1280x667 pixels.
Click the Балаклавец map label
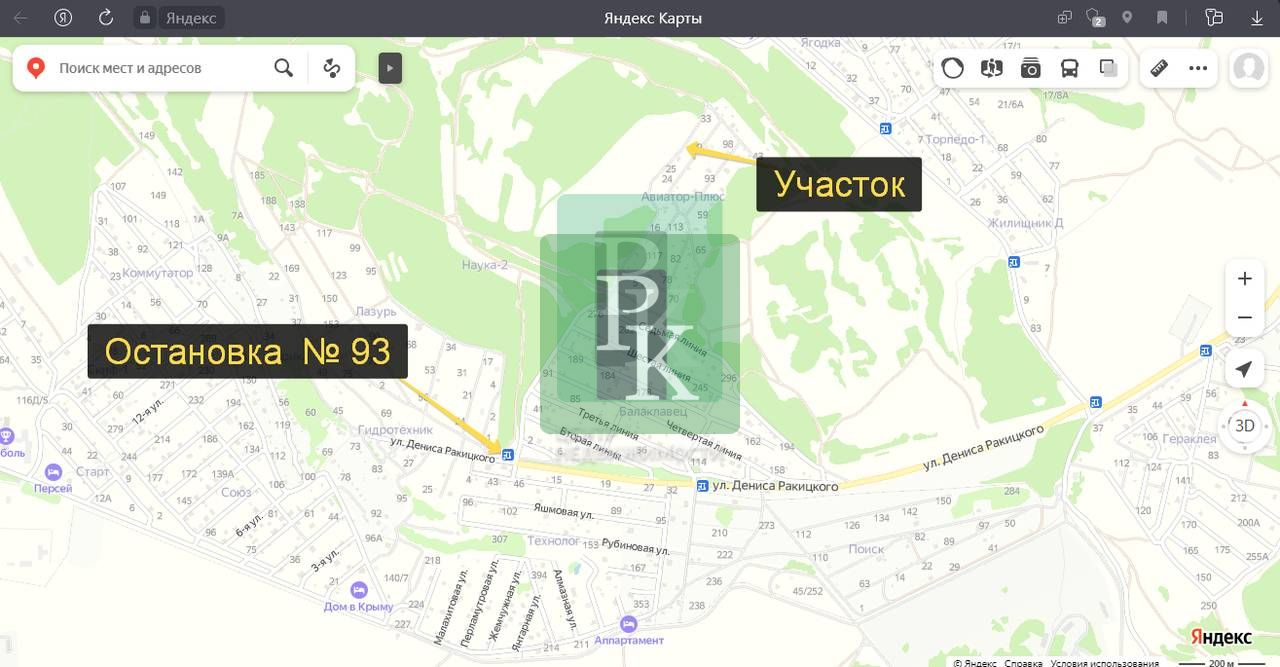click(653, 411)
